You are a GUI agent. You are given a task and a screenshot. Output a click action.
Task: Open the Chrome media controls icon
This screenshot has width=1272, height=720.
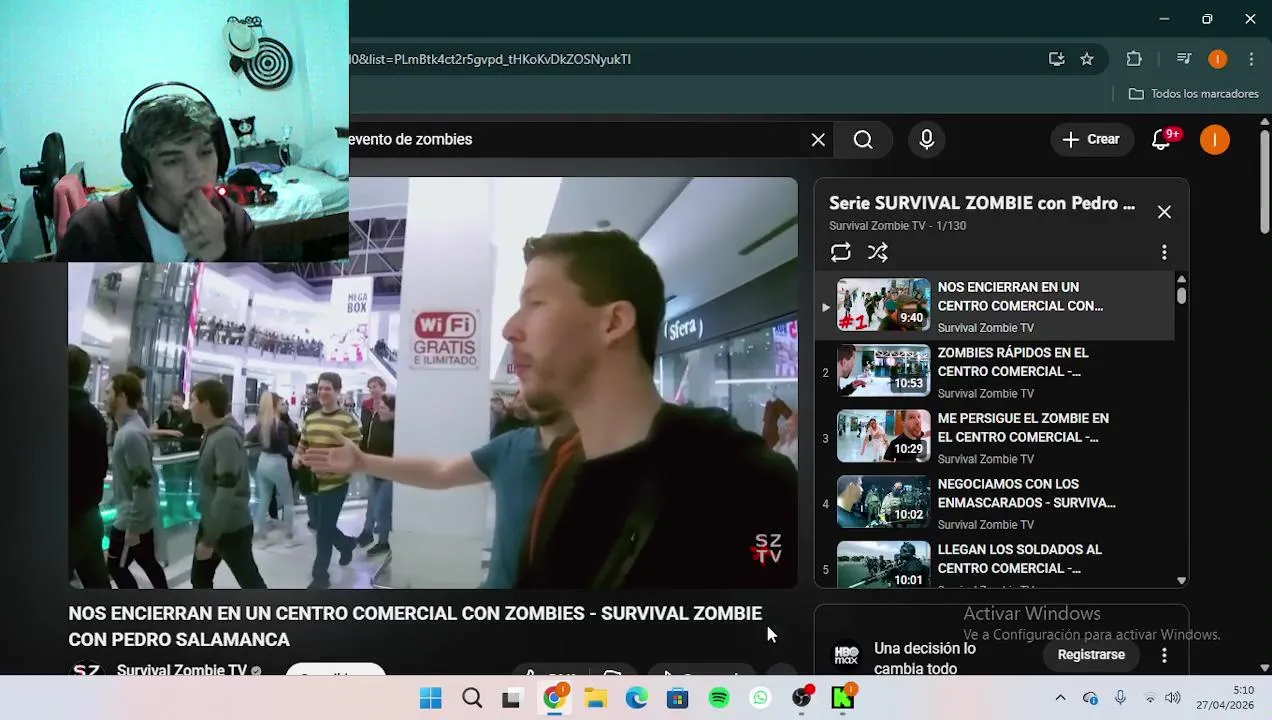coord(1184,59)
